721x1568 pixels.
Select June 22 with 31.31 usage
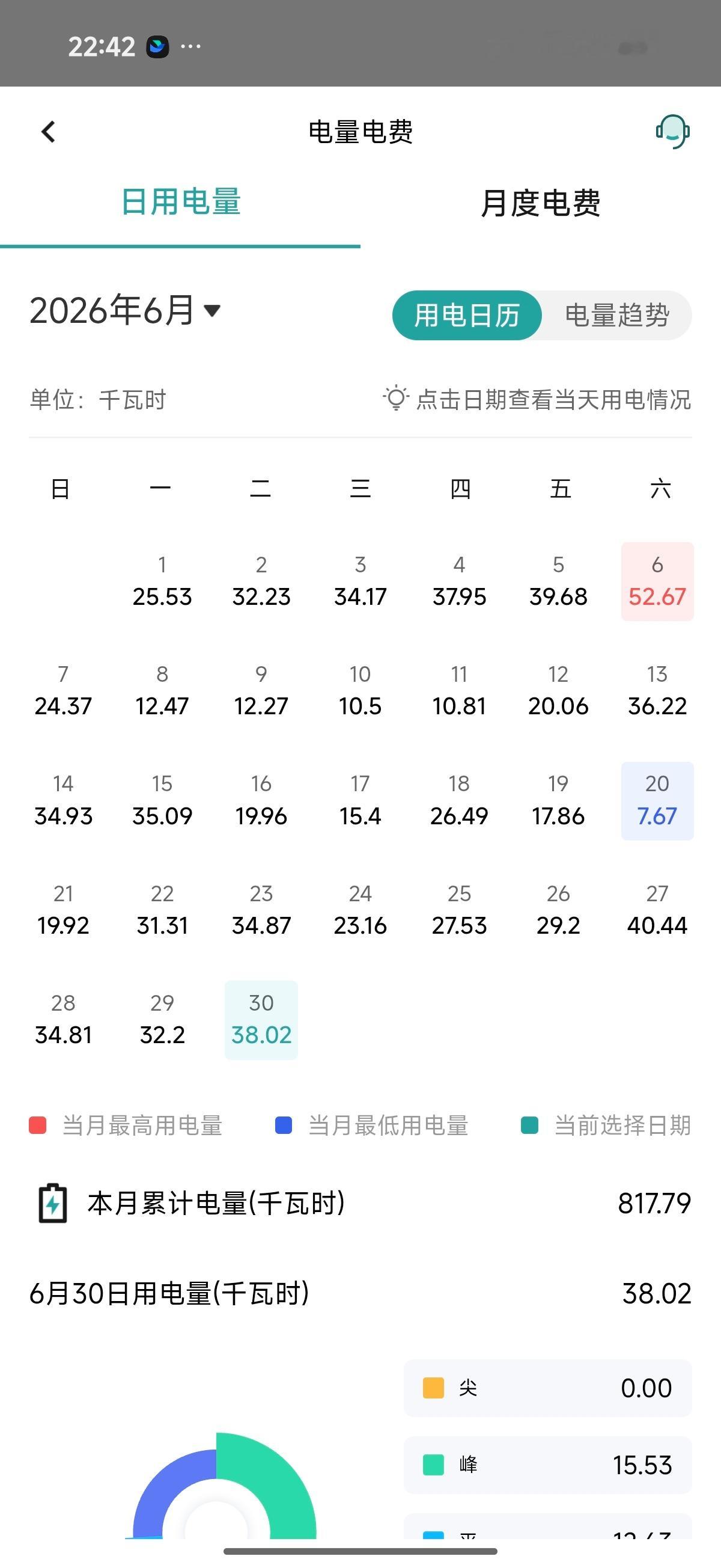click(x=162, y=910)
